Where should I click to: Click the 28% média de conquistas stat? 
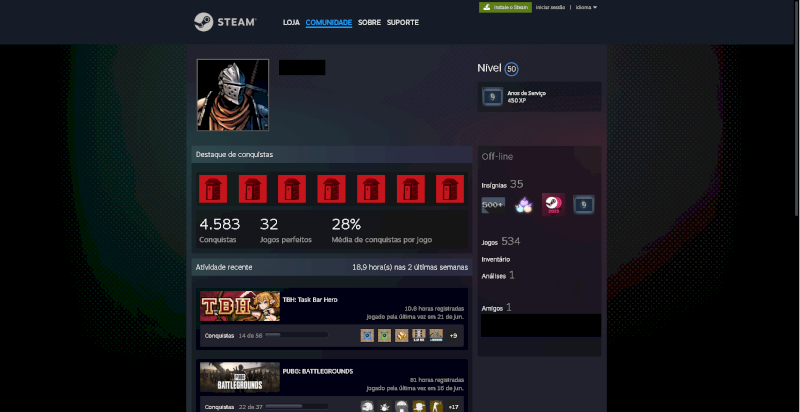[382, 230]
